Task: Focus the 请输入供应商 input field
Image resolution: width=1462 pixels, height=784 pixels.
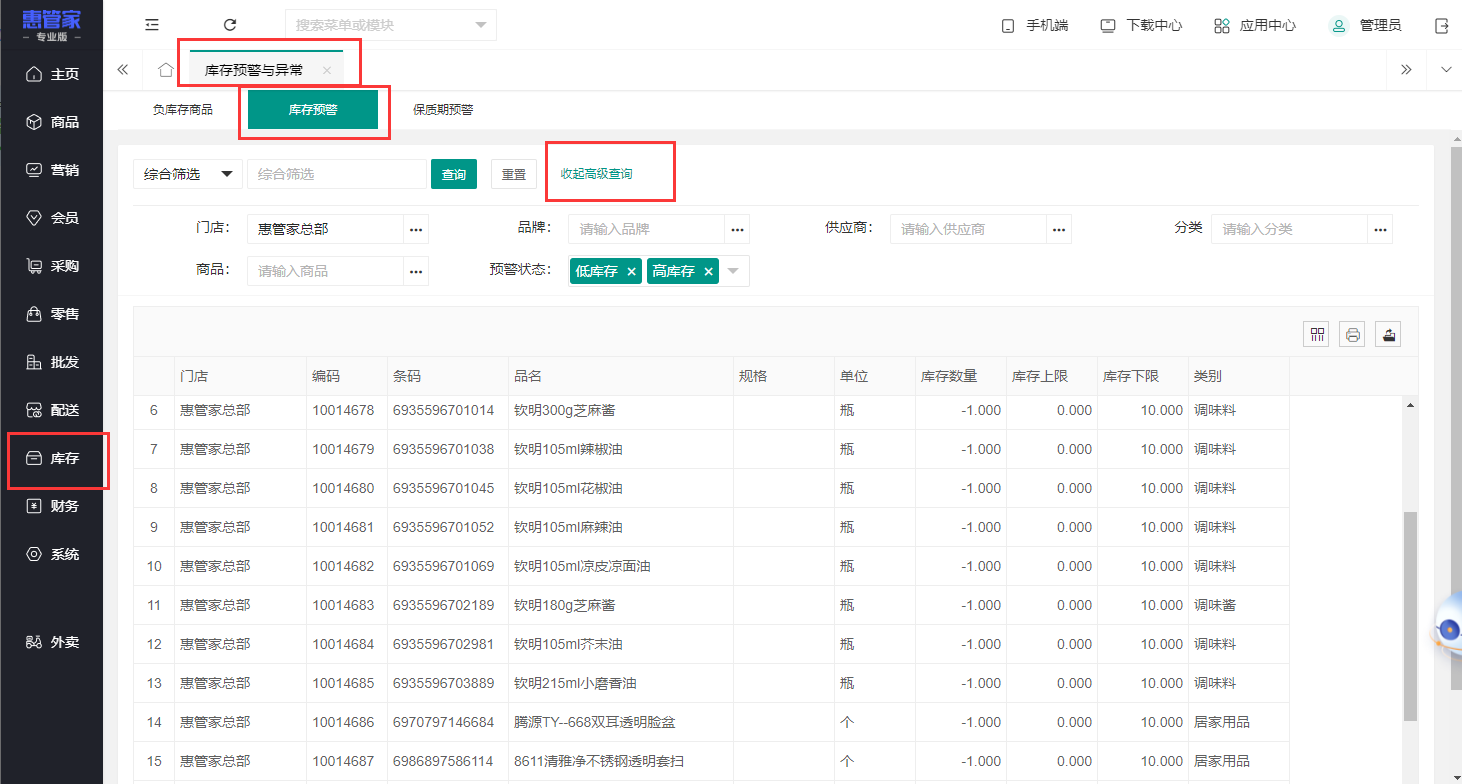Action: tap(968, 229)
